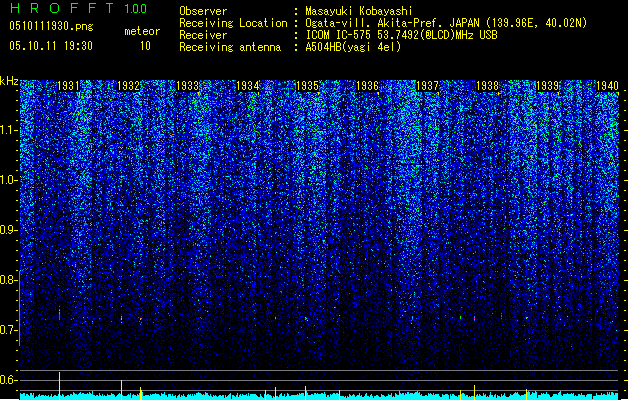Click the yellow intensity spike at 1932
The image size is (629, 400).
point(122,390)
